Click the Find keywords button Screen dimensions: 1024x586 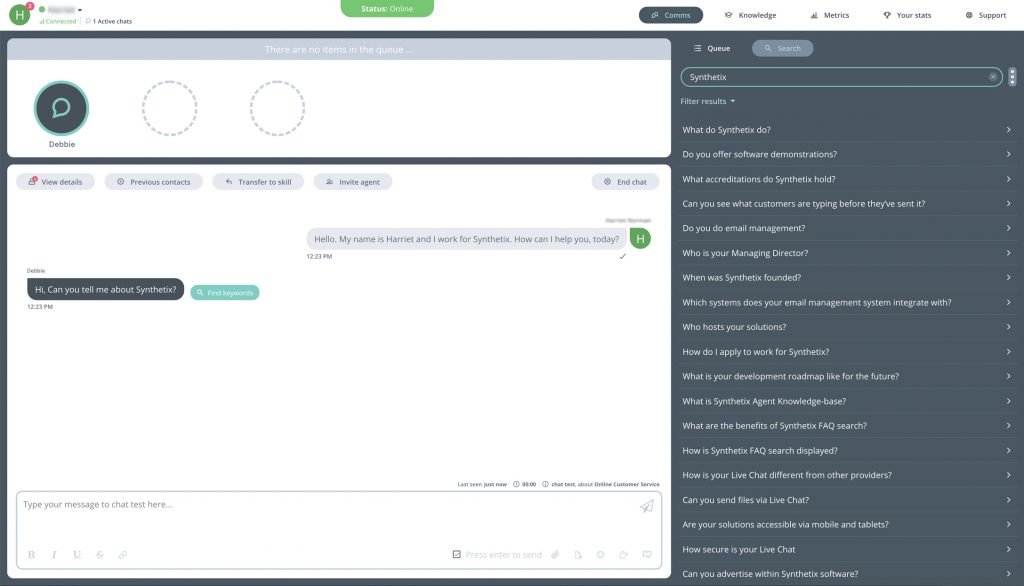coord(225,293)
